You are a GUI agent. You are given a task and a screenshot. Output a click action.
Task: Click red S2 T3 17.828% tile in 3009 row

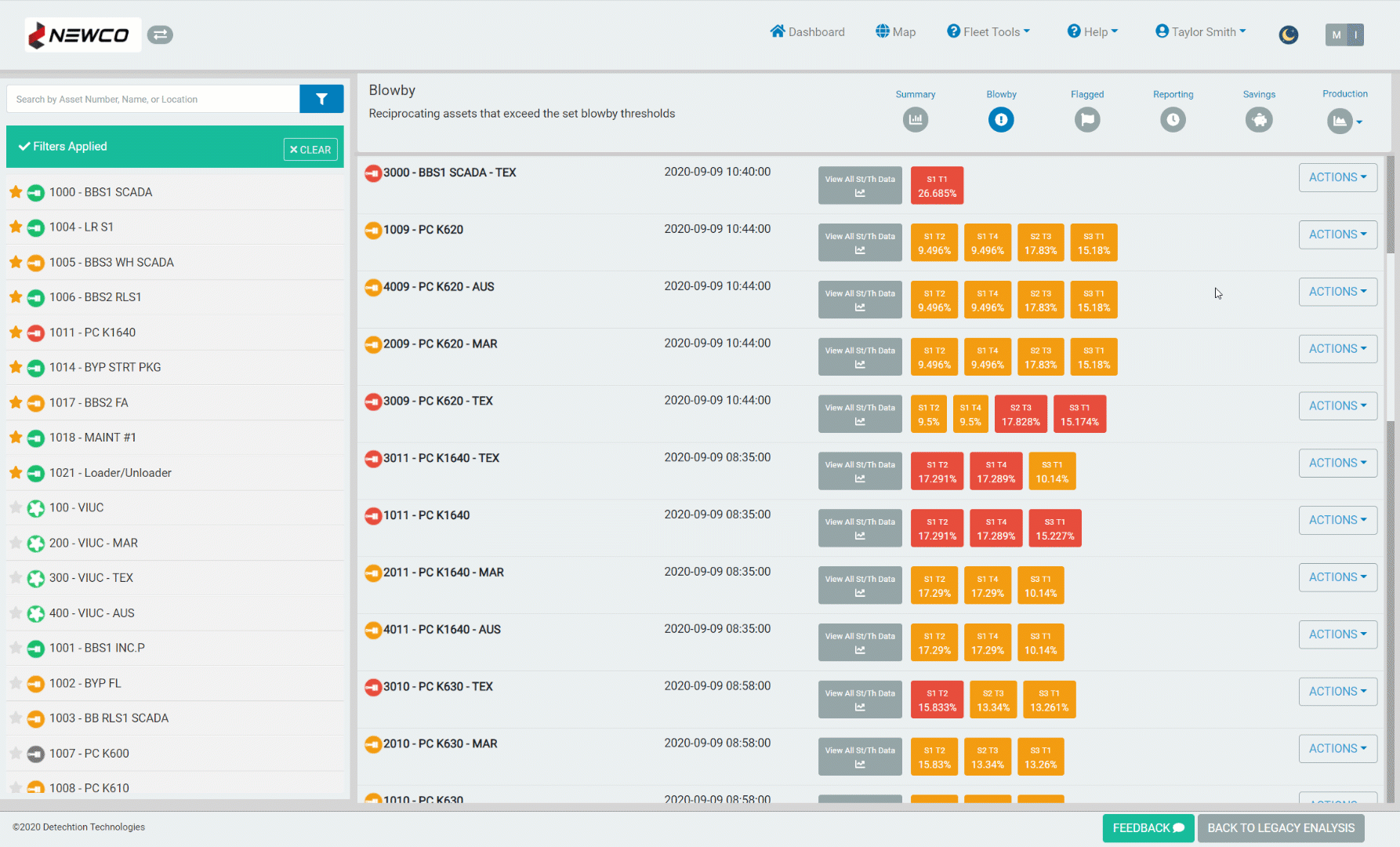(x=1021, y=414)
